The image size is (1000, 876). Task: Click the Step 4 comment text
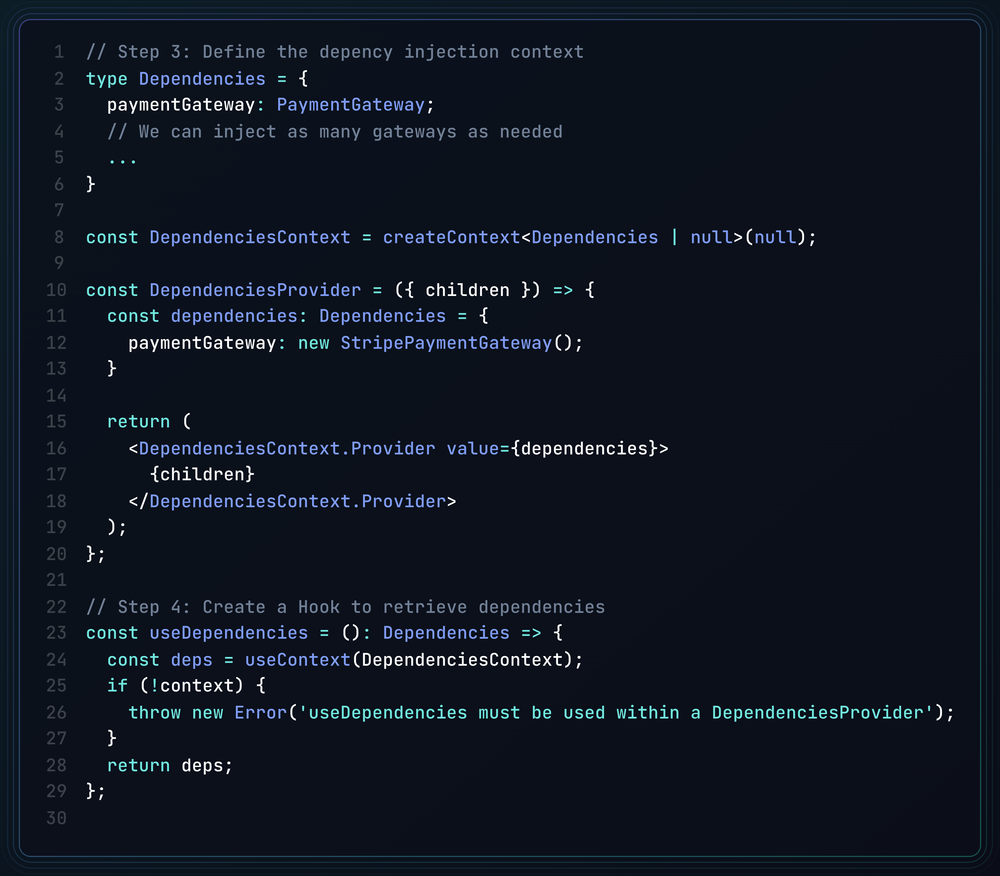click(346, 607)
